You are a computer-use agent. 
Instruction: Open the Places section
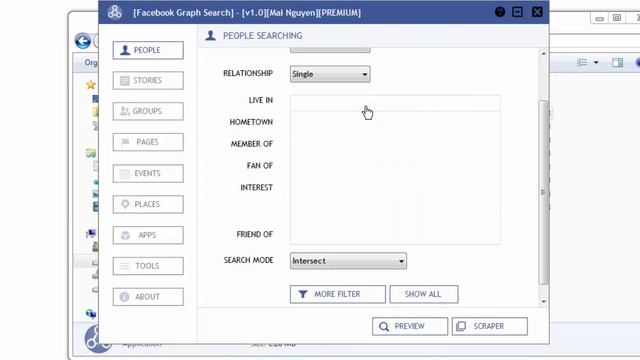coord(148,204)
